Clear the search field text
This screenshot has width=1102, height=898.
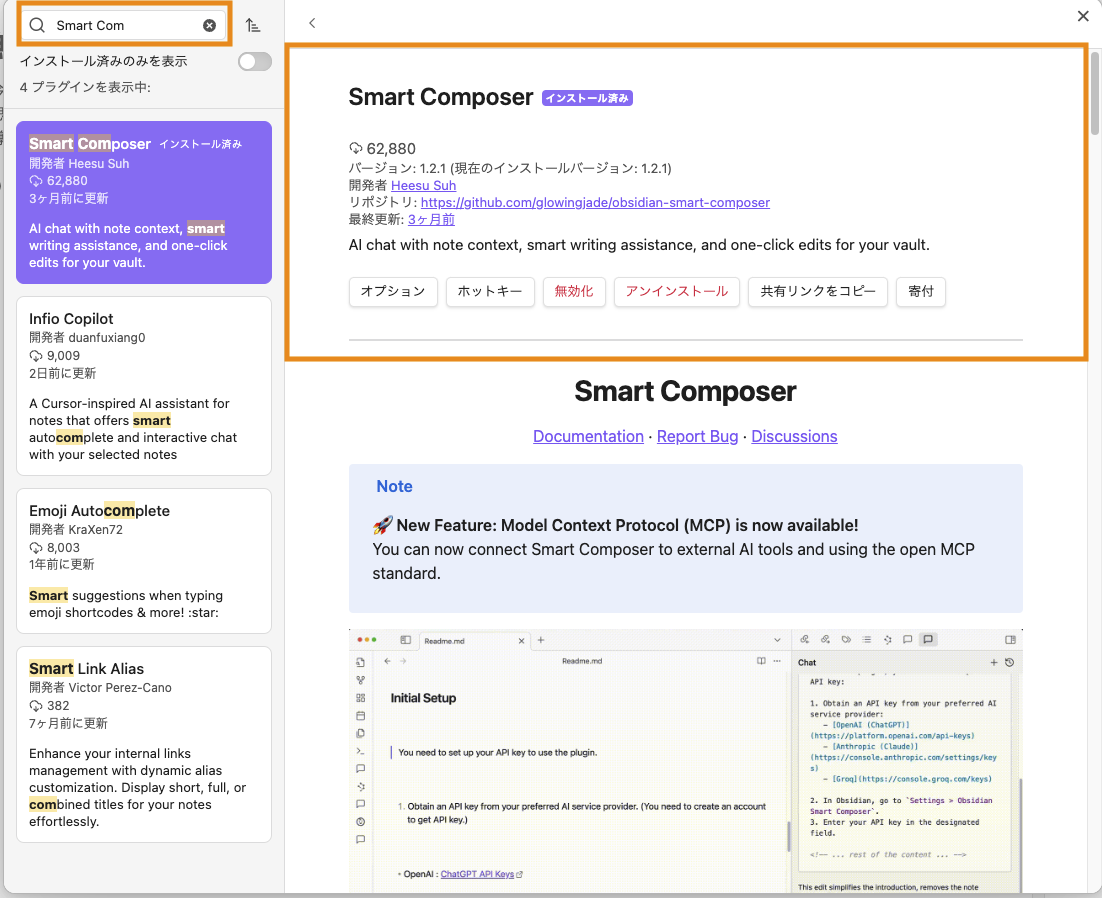click(x=209, y=25)
